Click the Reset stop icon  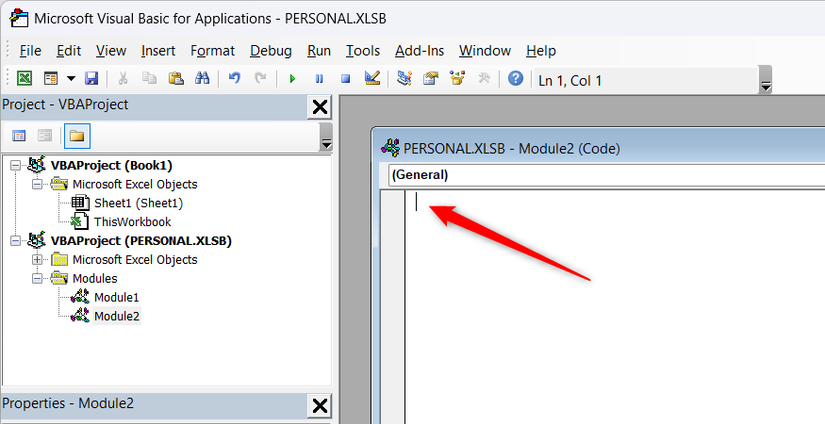[x=345, y=79]
